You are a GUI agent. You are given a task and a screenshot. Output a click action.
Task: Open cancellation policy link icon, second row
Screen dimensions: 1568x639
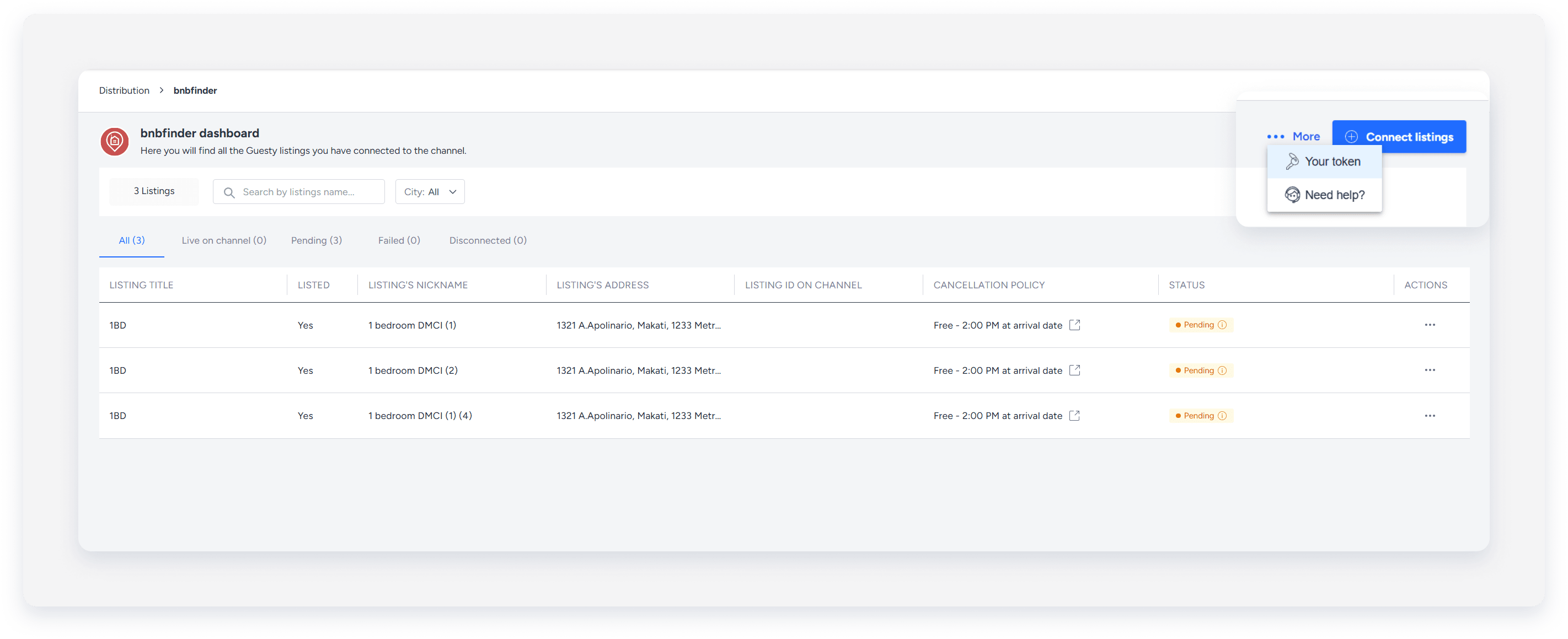point(1074,370)
